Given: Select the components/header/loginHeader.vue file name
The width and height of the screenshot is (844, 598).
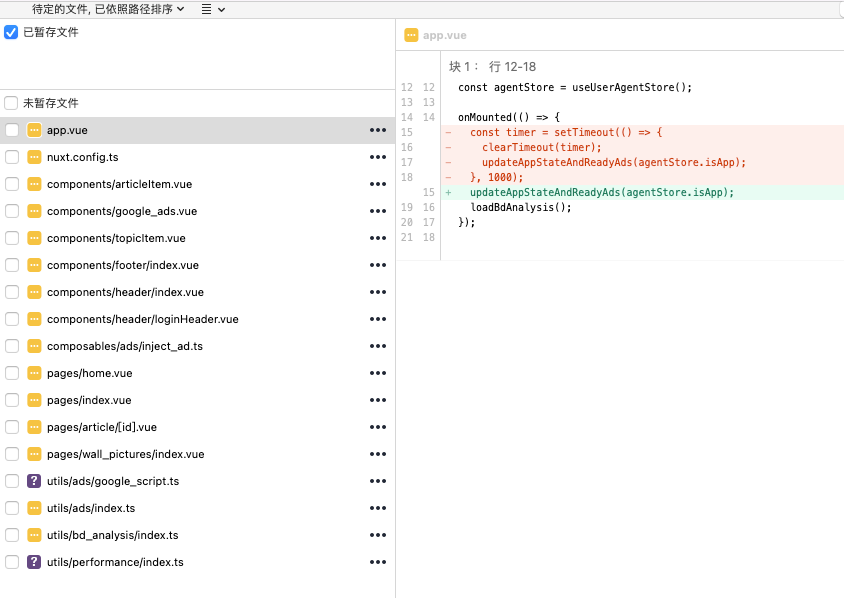Looking at the screenshot, I should [x=143, y=319].
